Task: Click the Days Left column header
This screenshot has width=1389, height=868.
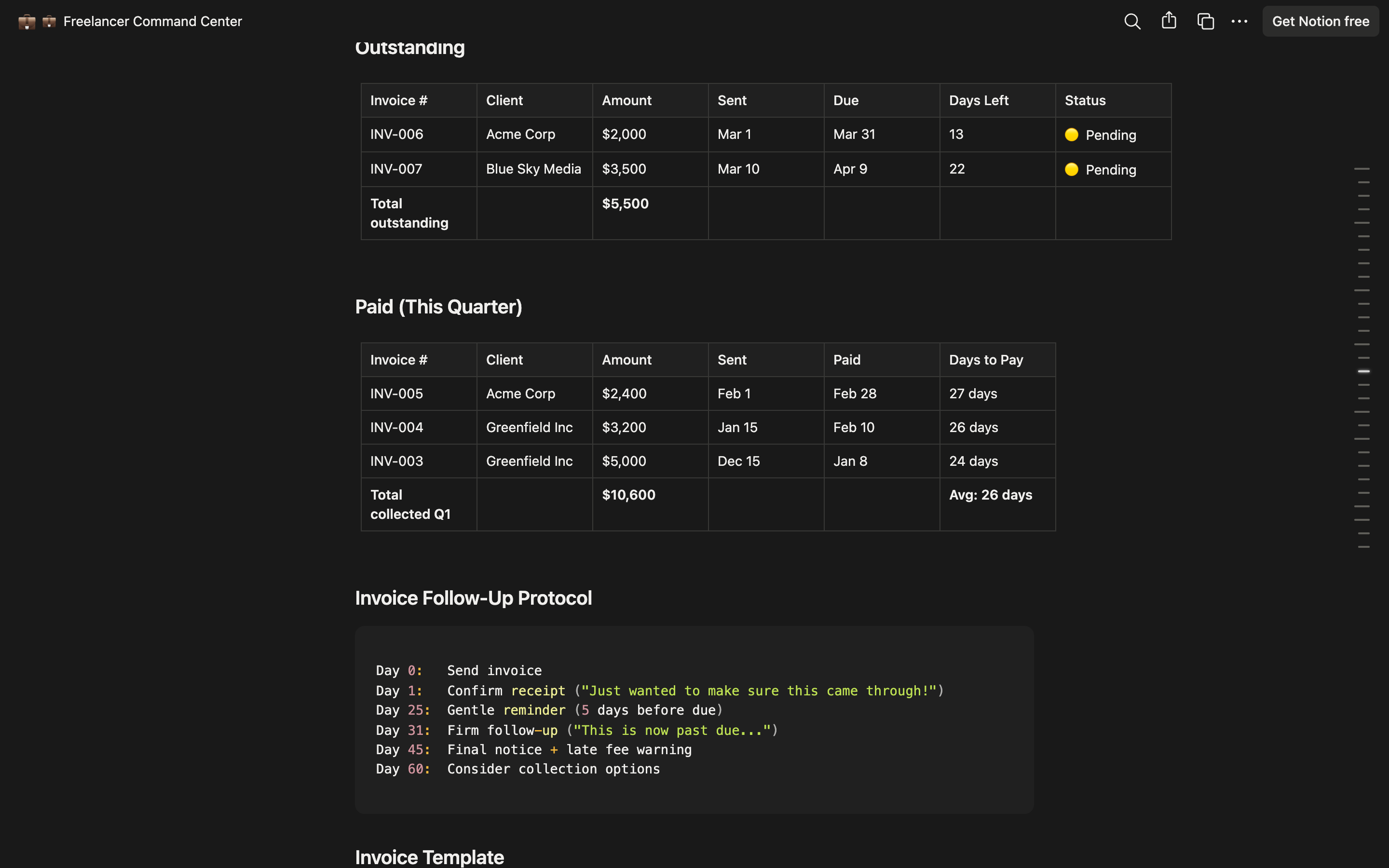Action: tap(997, 100)
